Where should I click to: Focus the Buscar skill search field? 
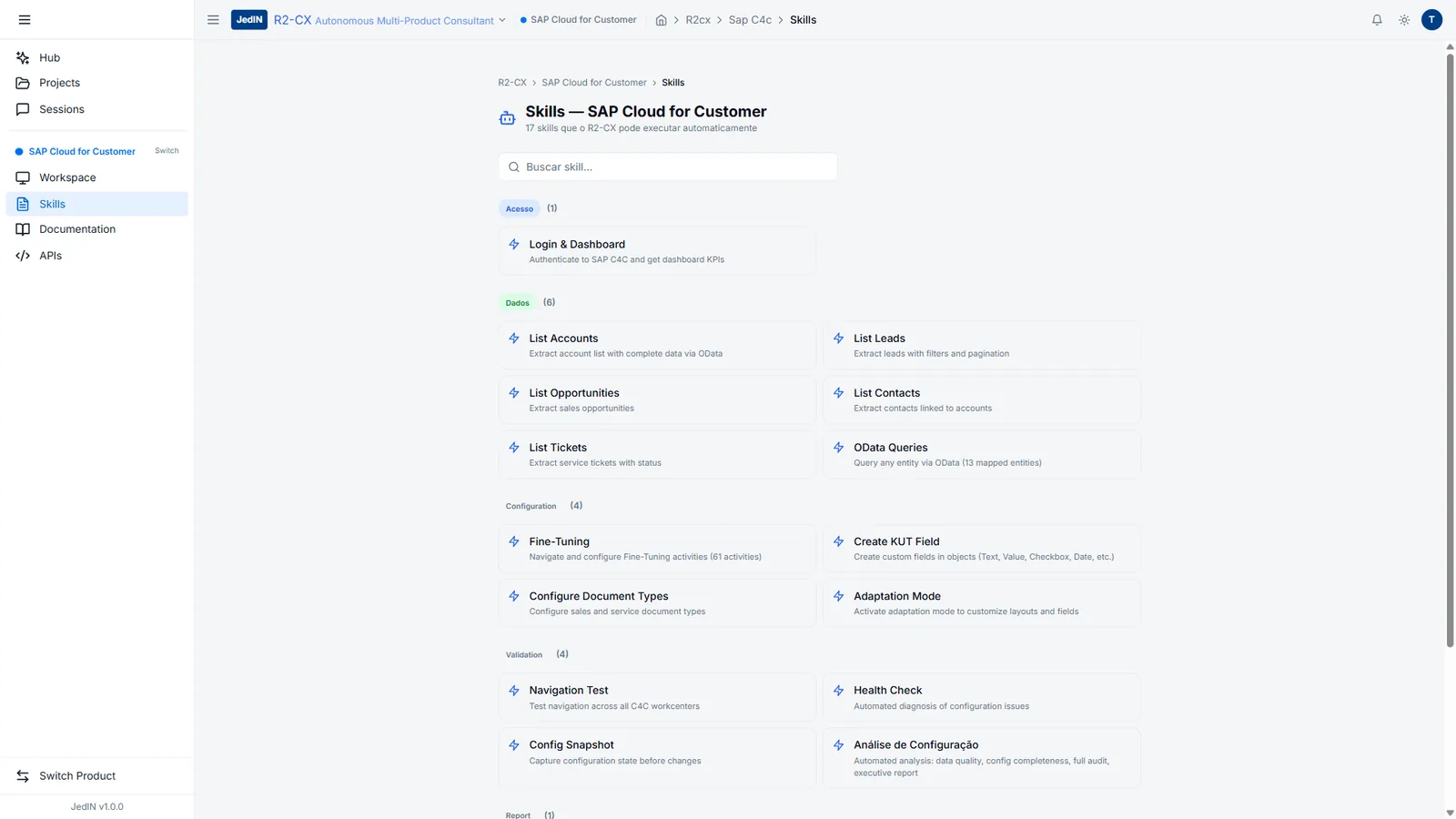point(668,167)
